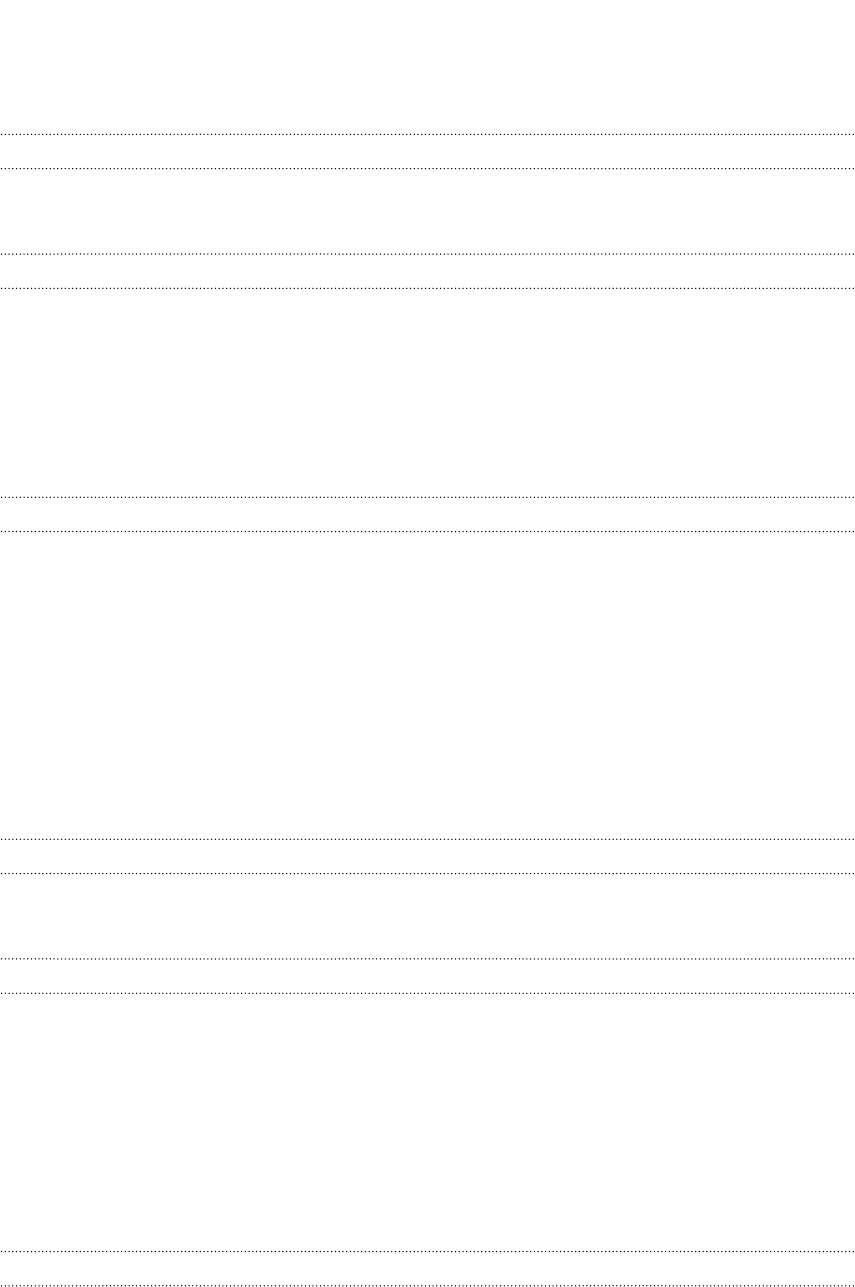The width and height of the screenshot is (855, 1287).
Task: Select the eighth dotted divider line
Action: point(427,873)
